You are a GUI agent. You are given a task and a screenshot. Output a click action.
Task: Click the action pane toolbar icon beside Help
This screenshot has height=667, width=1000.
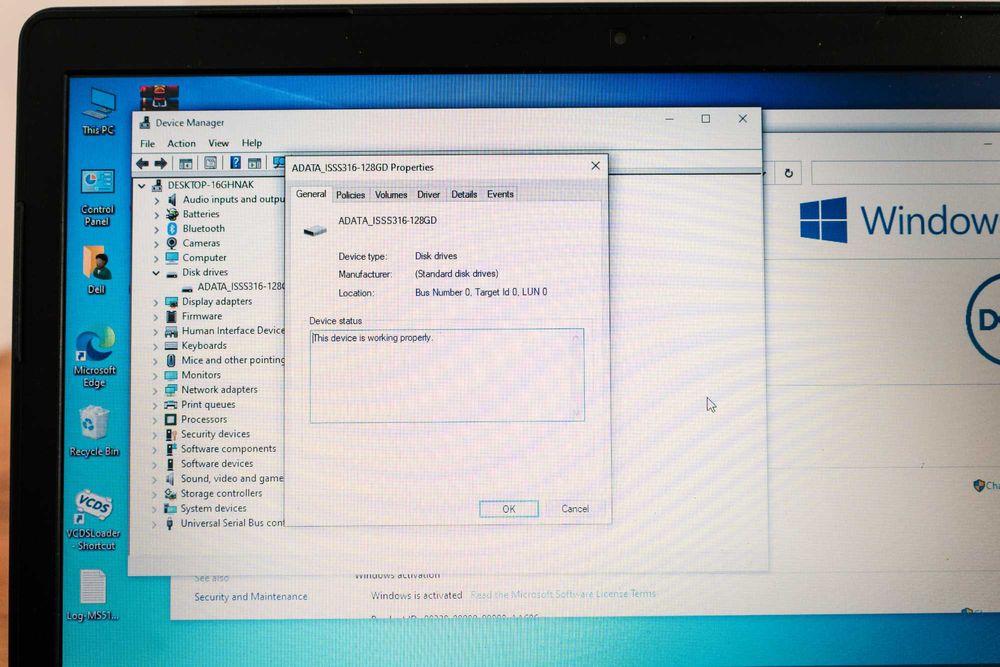254,163
